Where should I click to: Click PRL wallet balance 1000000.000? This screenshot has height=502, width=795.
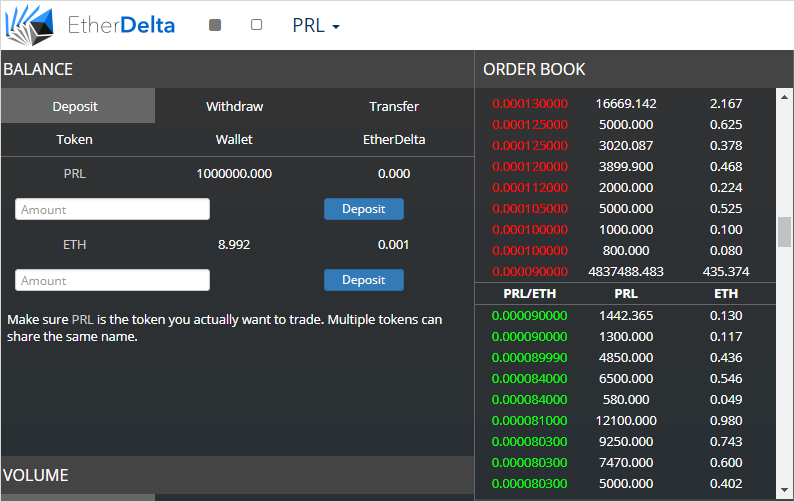(x=234, y=173)
